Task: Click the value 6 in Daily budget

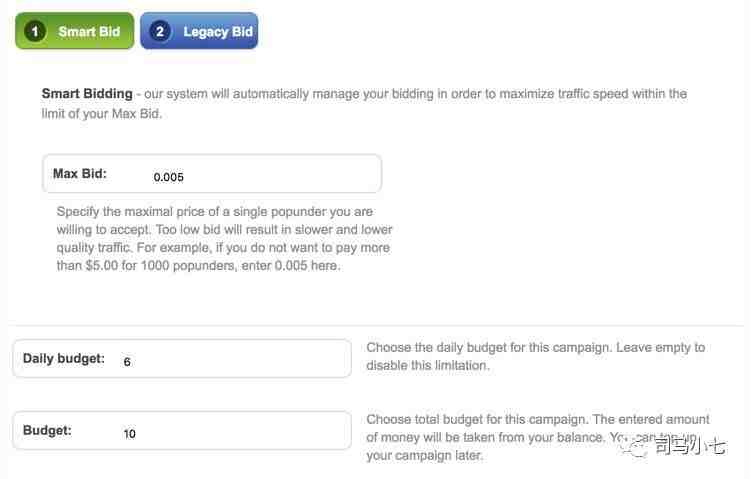Action: coord(127,362)
